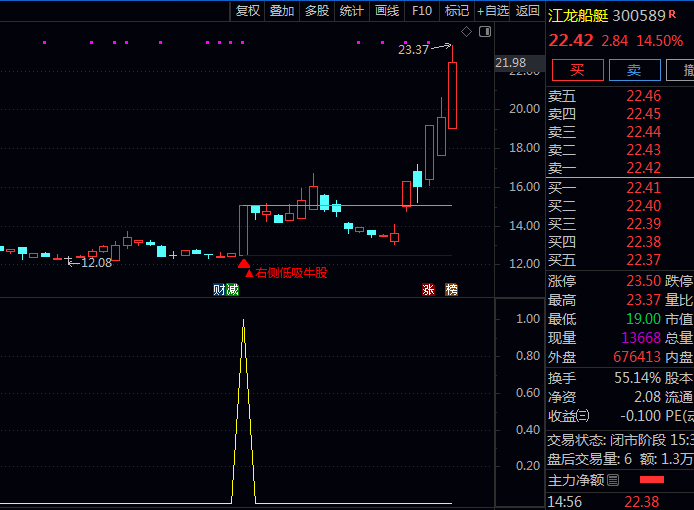Click the stock name 江龙船艇
694x510 pixels.
pos(578,16)
